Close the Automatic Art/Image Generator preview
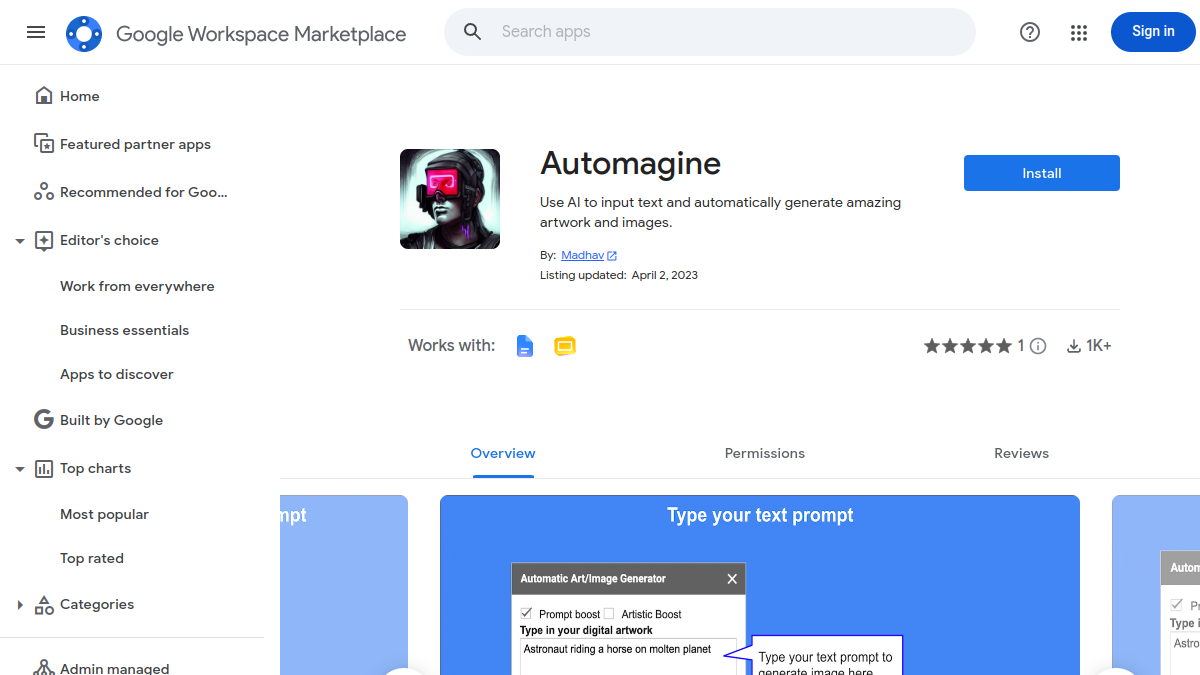Viewport: 1200px width, 675px height. (732, 579)
